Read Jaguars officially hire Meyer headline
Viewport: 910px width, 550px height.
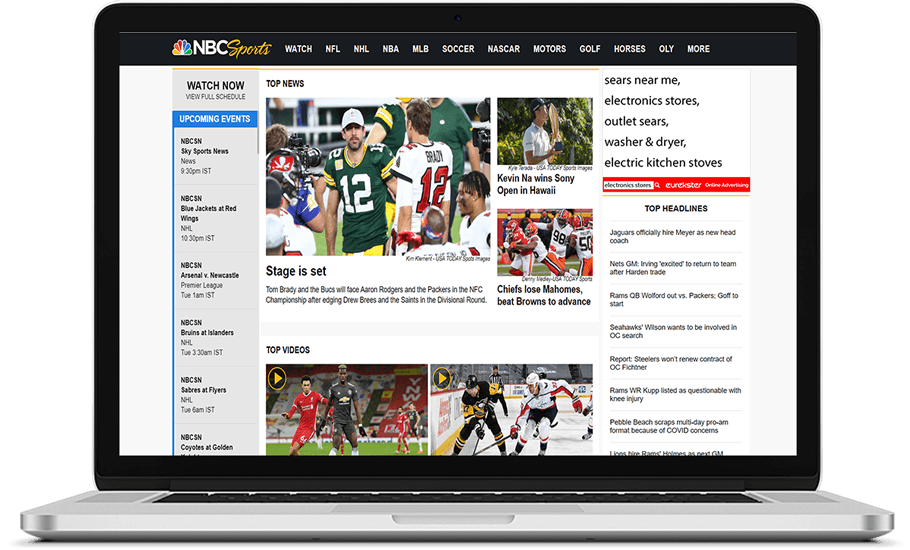[673, 237]
